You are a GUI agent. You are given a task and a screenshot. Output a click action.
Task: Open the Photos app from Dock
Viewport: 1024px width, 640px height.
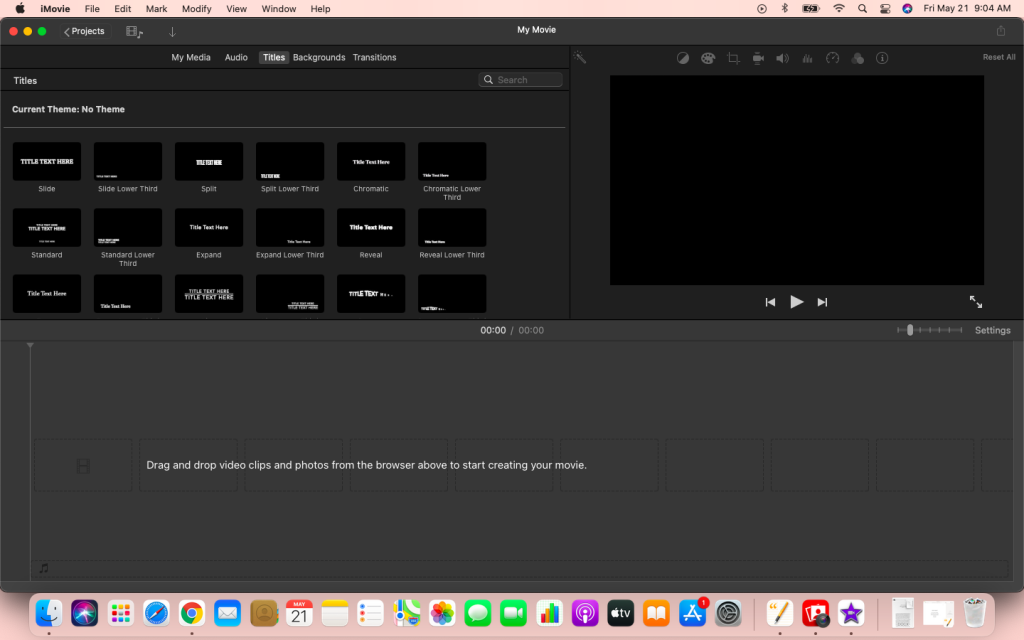pyautogui.click(x=442, y=613)
